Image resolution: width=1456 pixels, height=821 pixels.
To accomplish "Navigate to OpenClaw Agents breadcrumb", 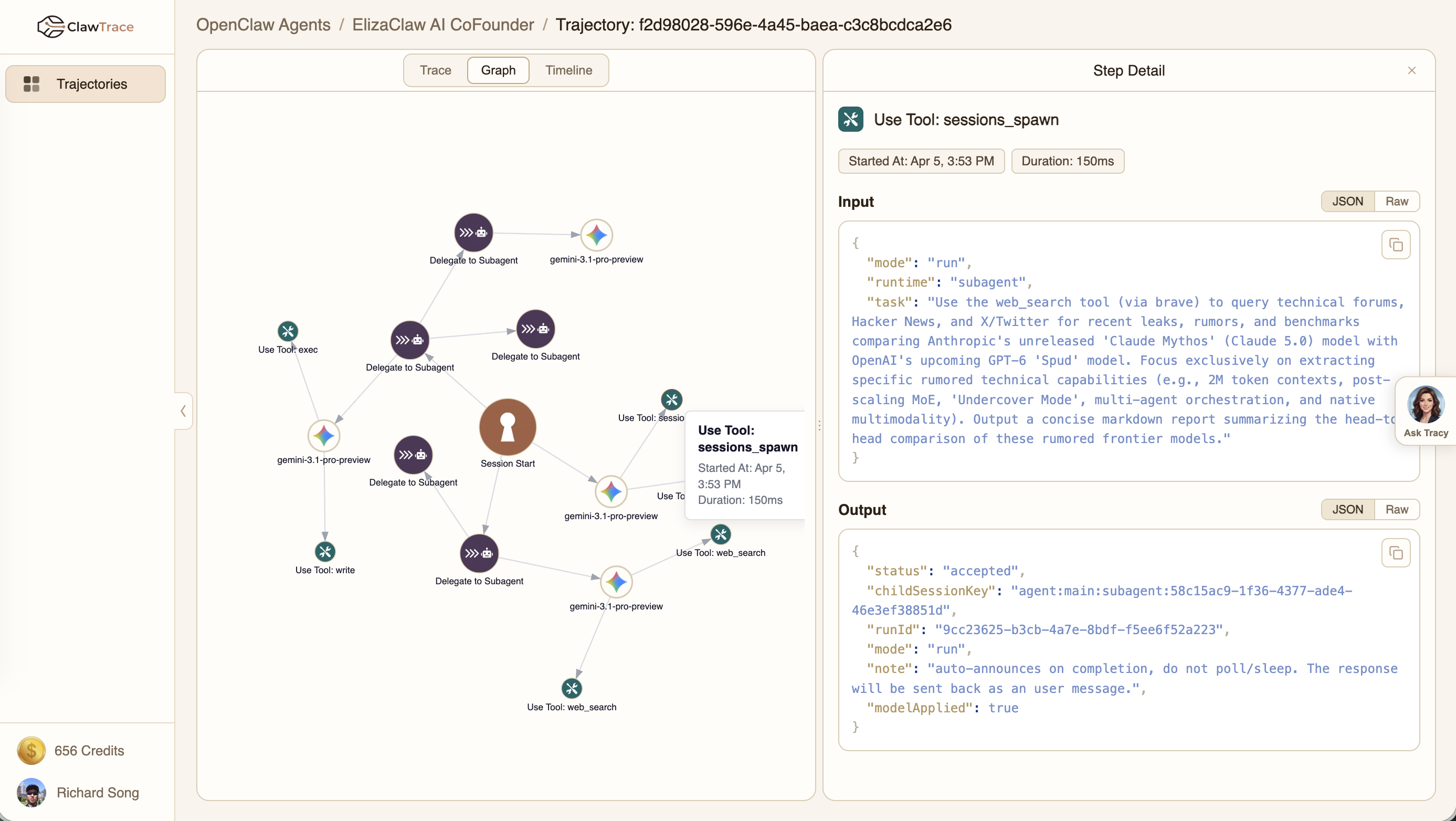I will pyautogui.click(x=263, y=24).
